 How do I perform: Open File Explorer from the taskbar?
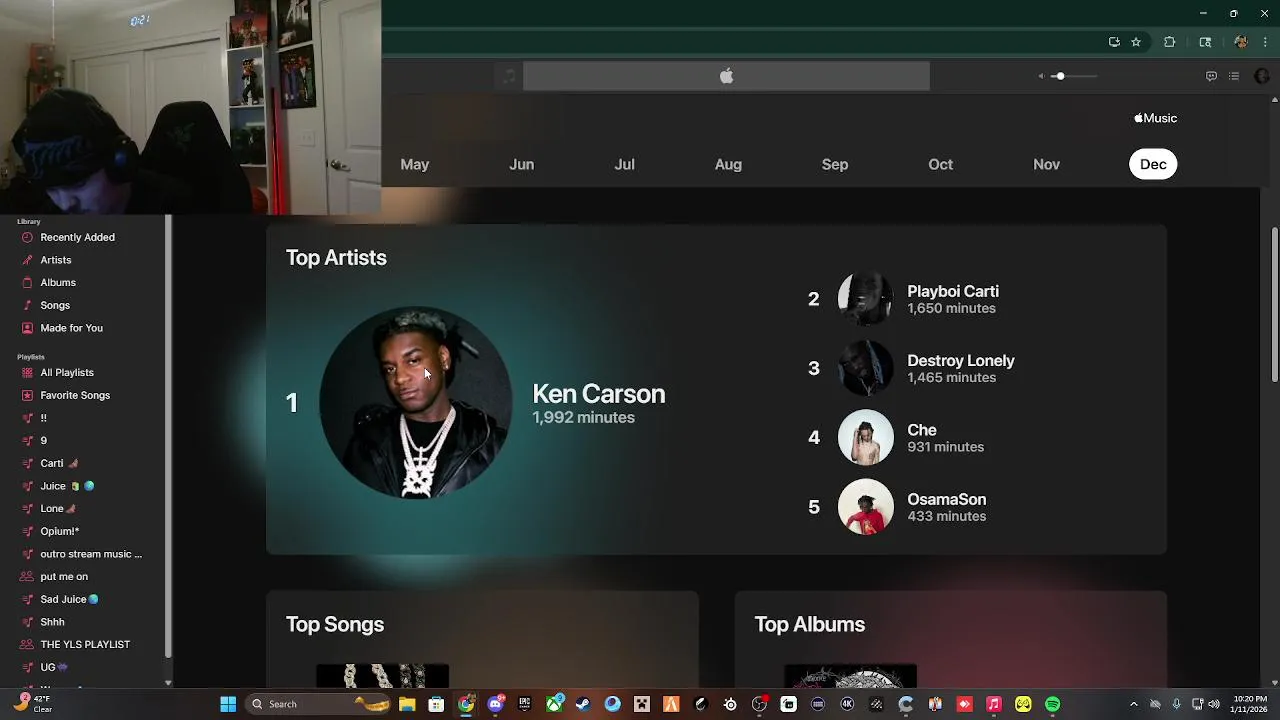(407, 704)
